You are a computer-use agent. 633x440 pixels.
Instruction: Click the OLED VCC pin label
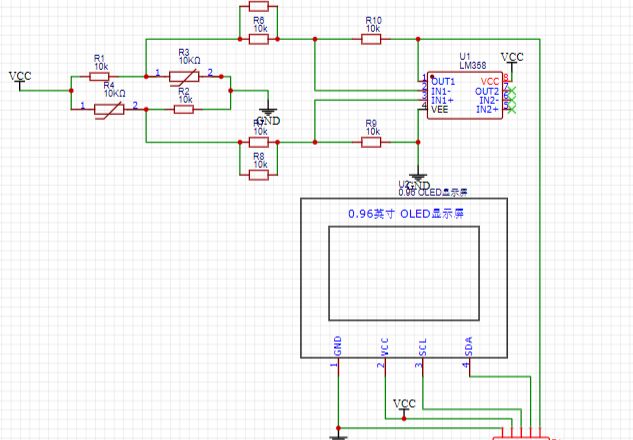click(x=384, y=347)
